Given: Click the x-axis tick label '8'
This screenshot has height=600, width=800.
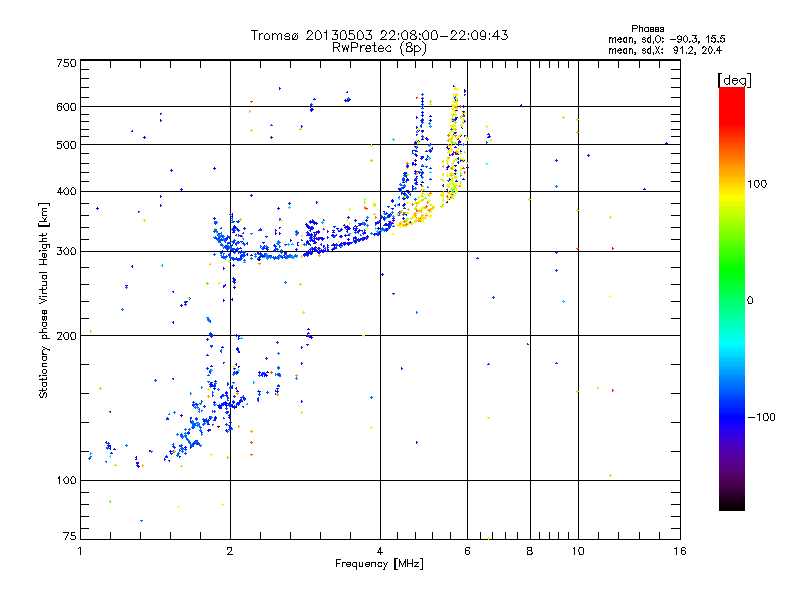Looking at the screenshot, I should tap(530, 551).
